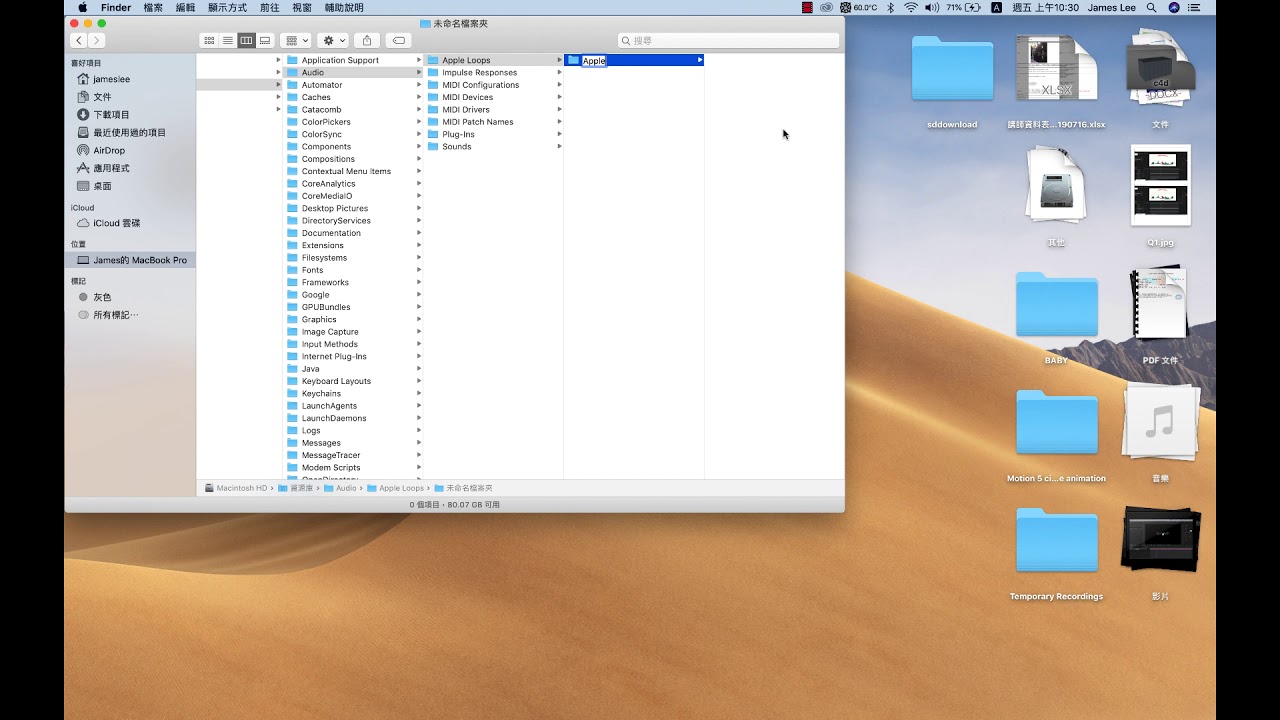The width and height of the screenshot is (1280, 720).
Task: Click the volume menu bar icon
Action: tap(932, 7)
